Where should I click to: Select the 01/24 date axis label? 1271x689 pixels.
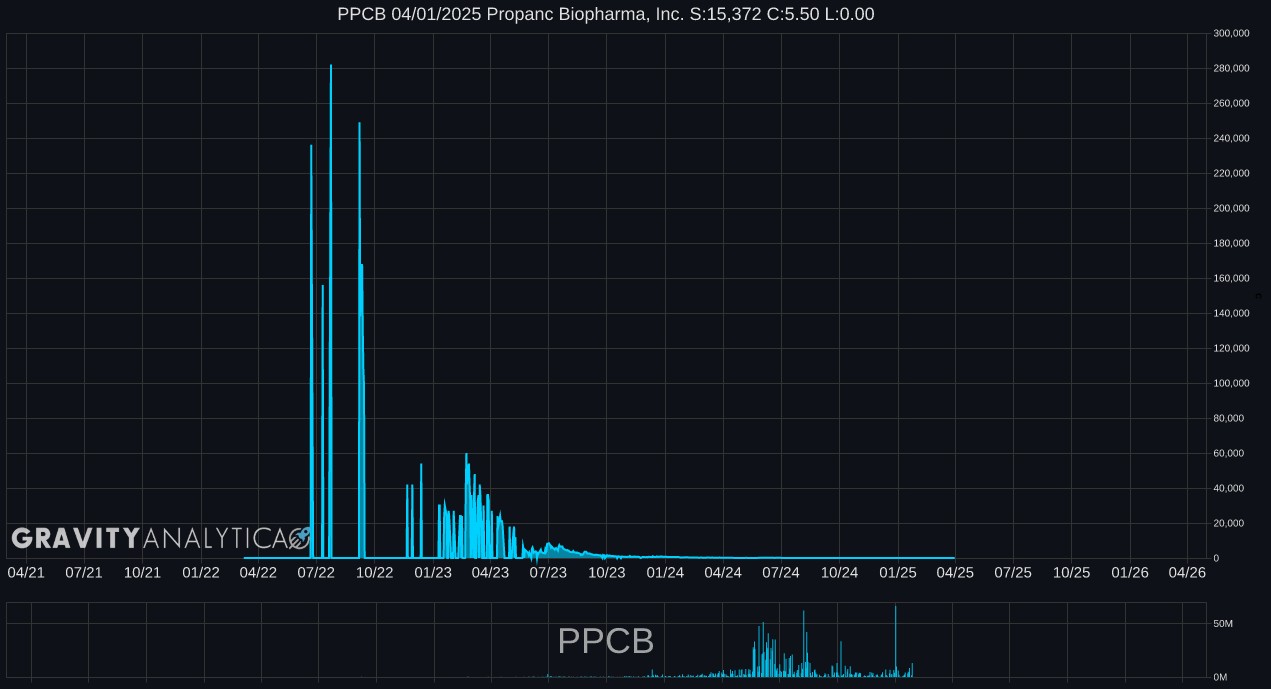665,572
